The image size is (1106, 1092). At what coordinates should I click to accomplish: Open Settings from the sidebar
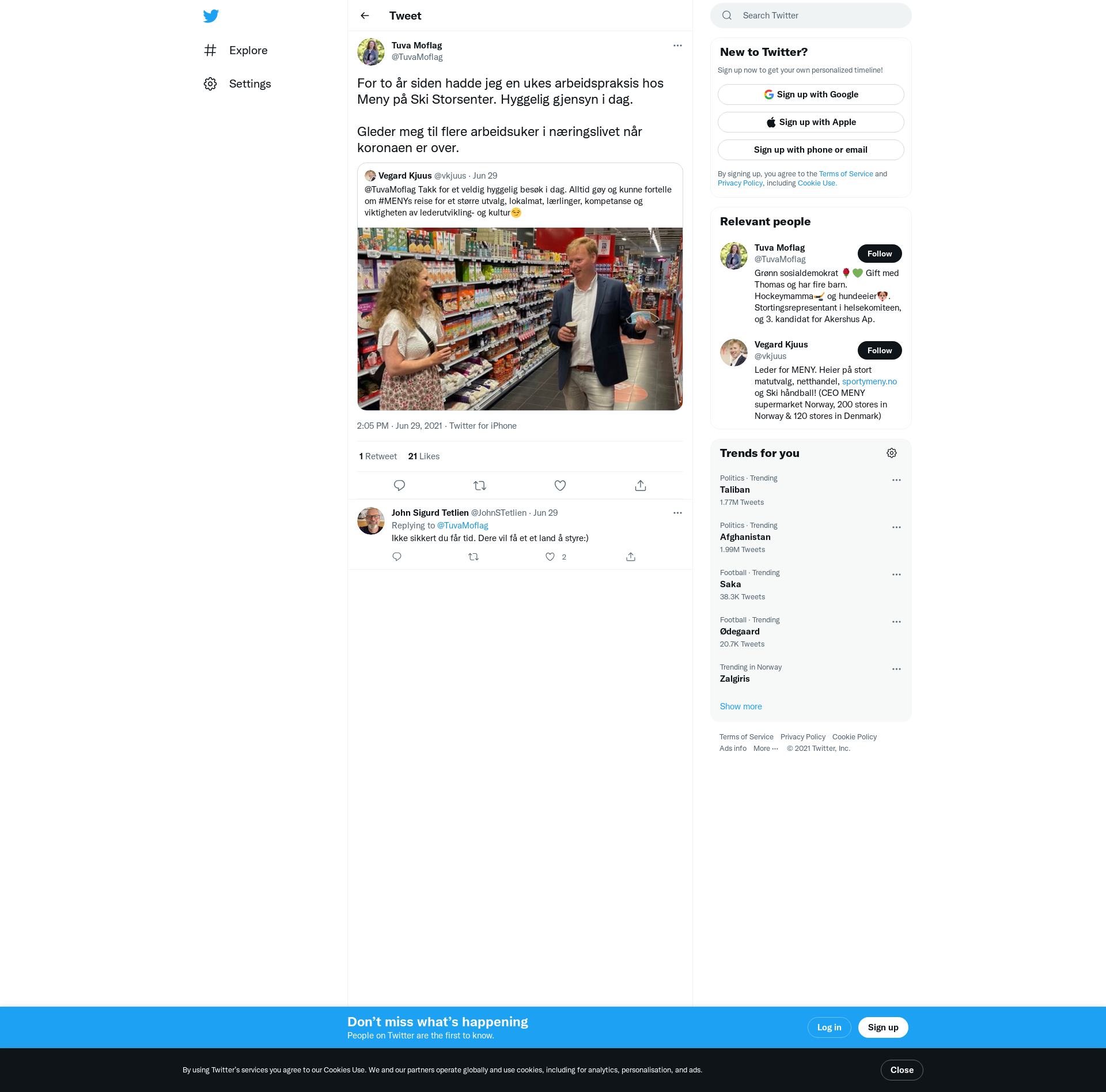pos(237,84)
